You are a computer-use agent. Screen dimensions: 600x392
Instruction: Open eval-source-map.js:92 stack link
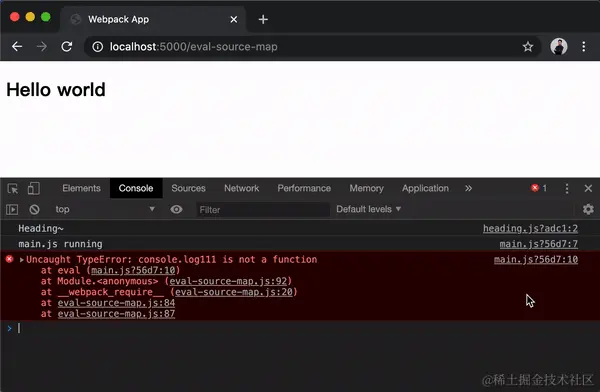point(228,281)
